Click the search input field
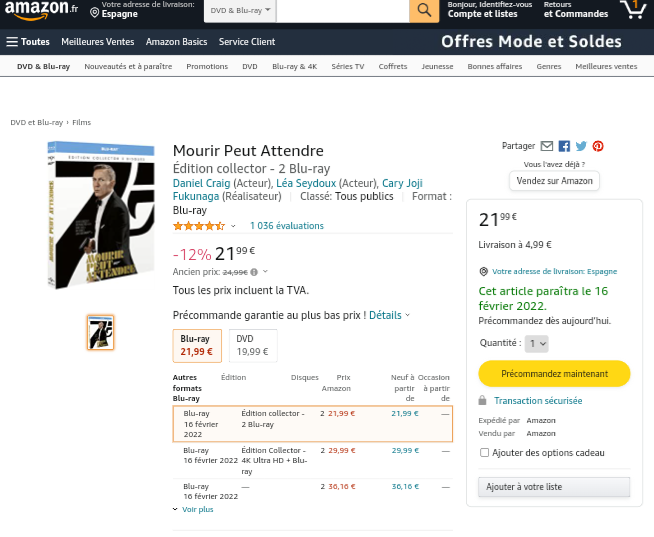654x537 pixels. tap(342, 10)
